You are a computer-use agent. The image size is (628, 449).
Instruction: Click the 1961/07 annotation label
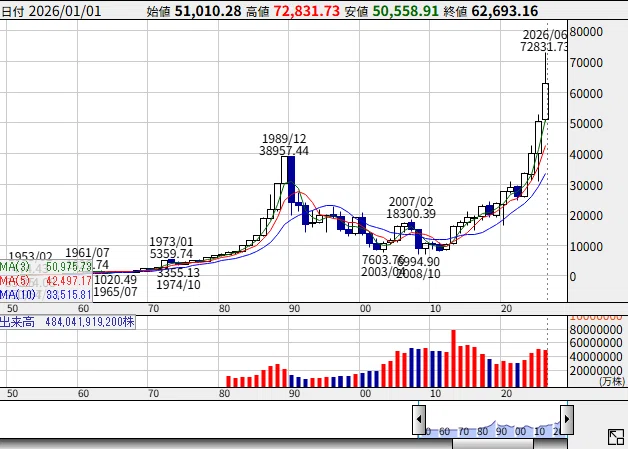click(87, 253)
